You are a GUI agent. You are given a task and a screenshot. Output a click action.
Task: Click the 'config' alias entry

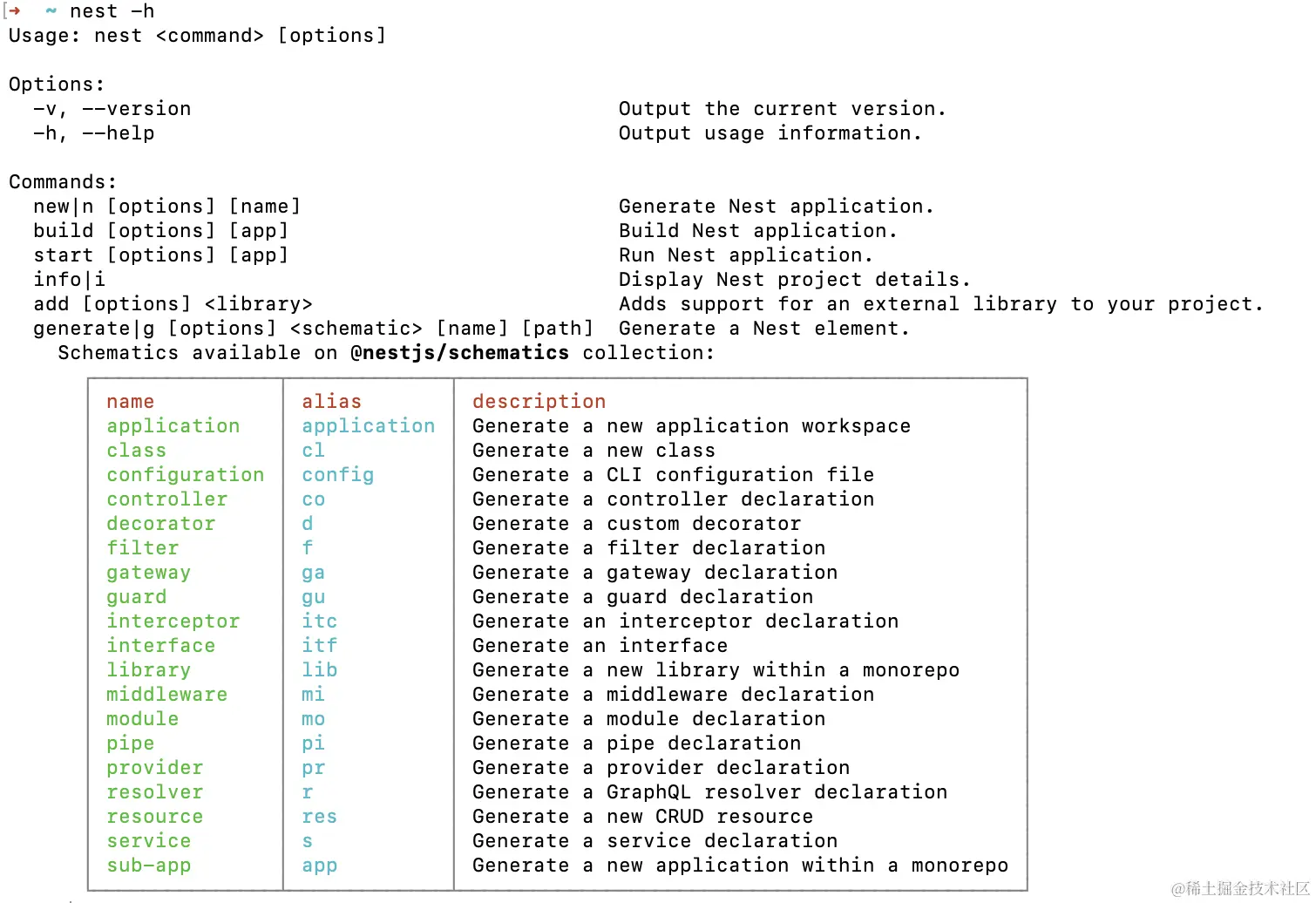(x=338, y=475)
